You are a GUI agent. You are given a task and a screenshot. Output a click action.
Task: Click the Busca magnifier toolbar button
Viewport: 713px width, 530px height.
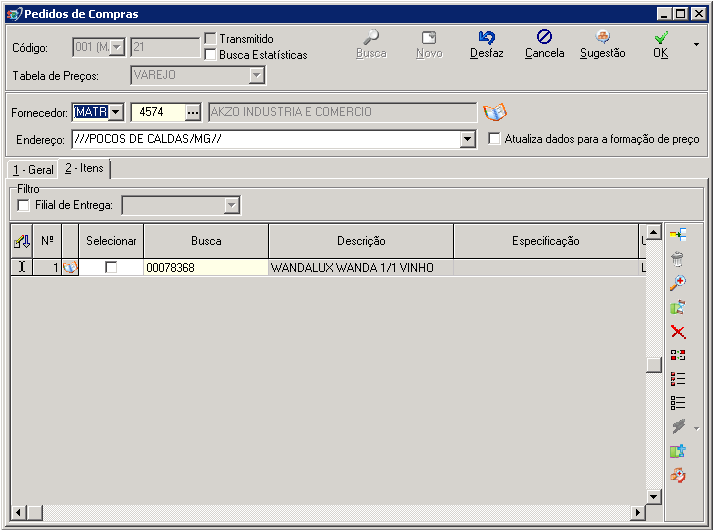[x=371, y=44]
